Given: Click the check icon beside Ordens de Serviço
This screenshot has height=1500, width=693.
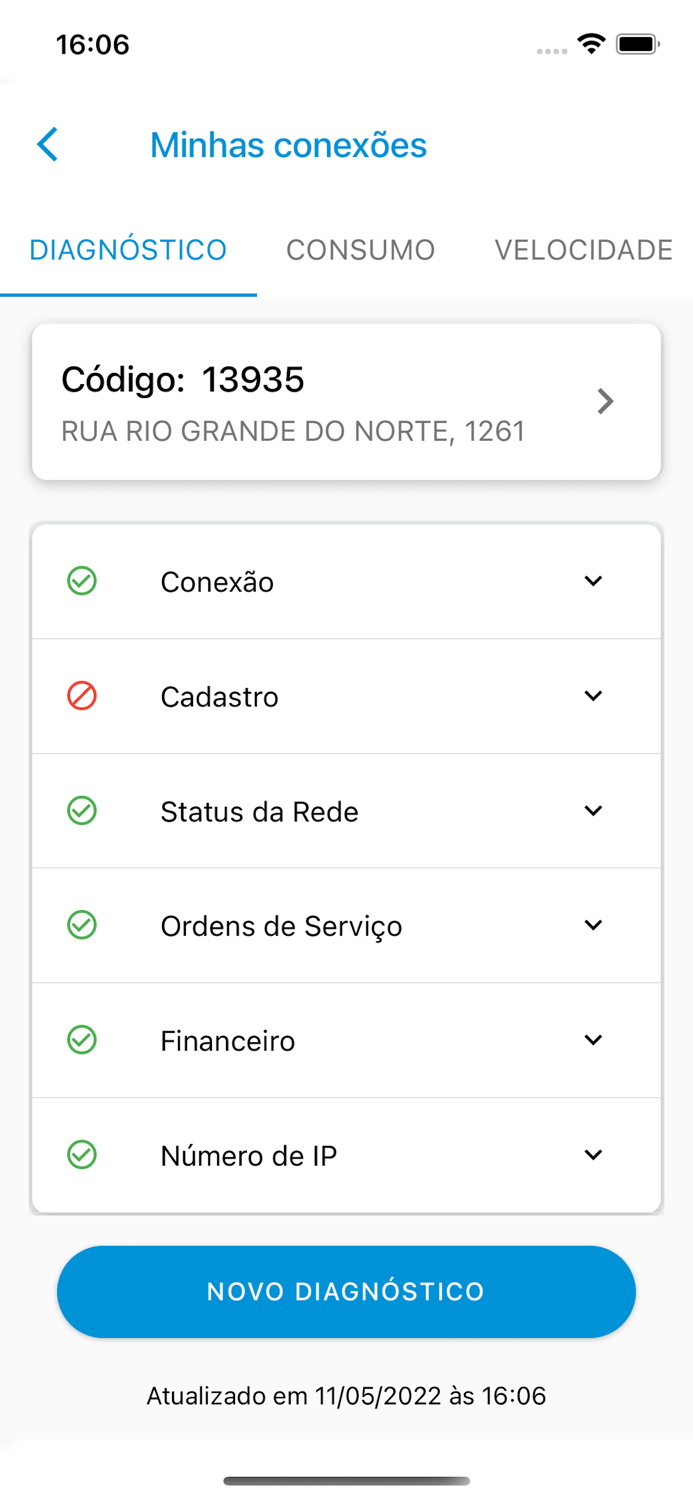Looking at the screenshot, I should [82, 925].
